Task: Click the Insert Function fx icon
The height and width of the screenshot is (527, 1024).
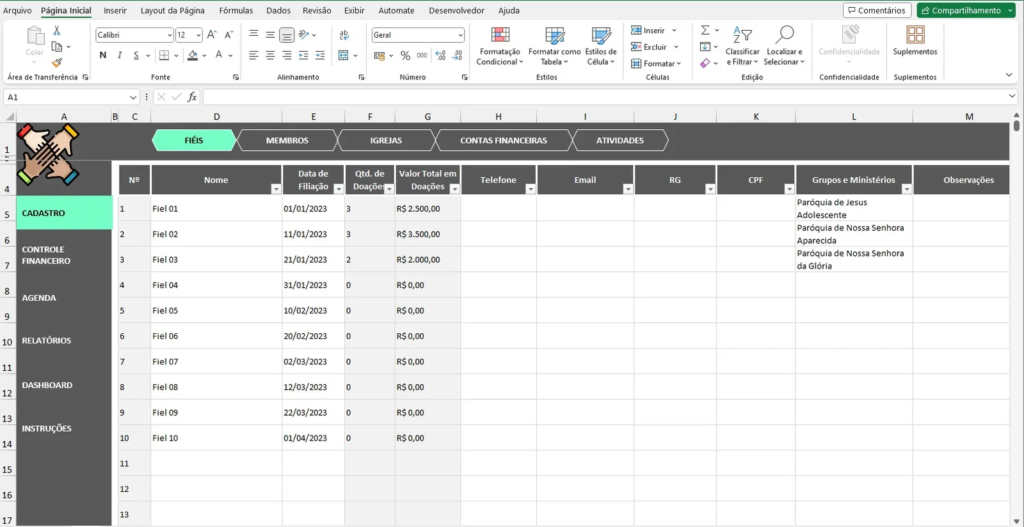Action: click(192, 97)
